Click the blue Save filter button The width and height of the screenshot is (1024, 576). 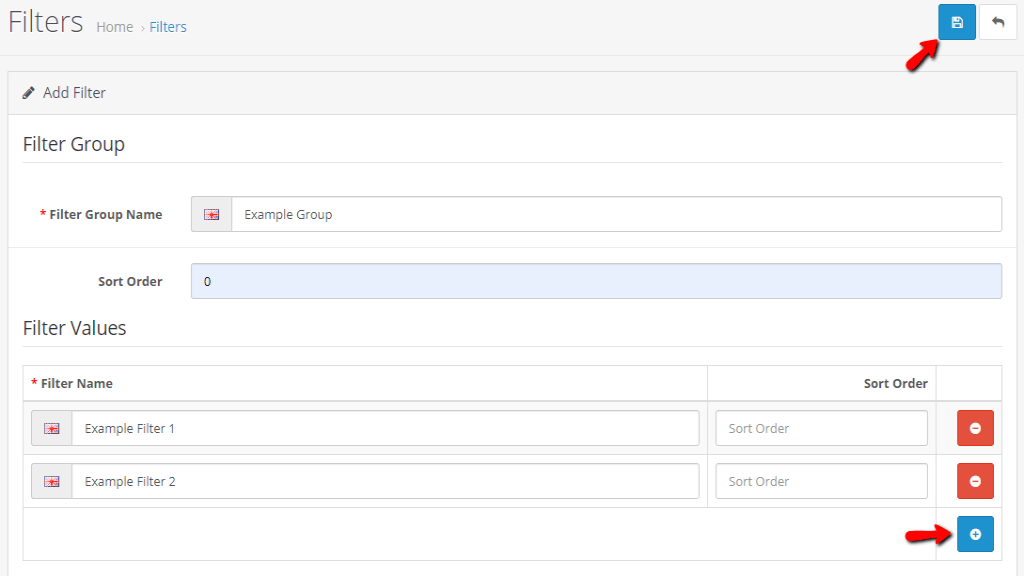pos(956,22)
